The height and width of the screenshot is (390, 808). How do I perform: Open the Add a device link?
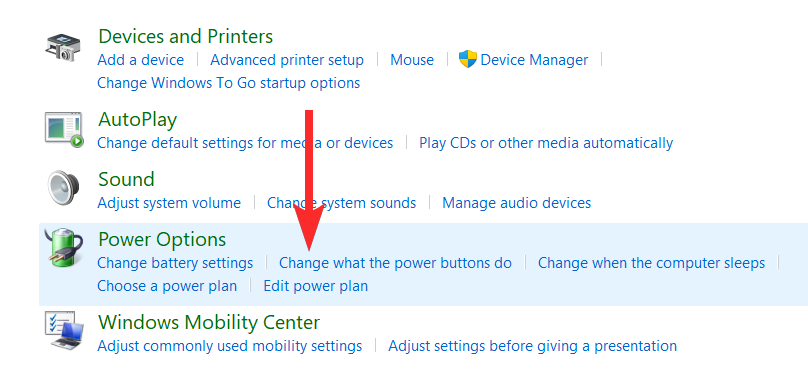tap(141, 60)
